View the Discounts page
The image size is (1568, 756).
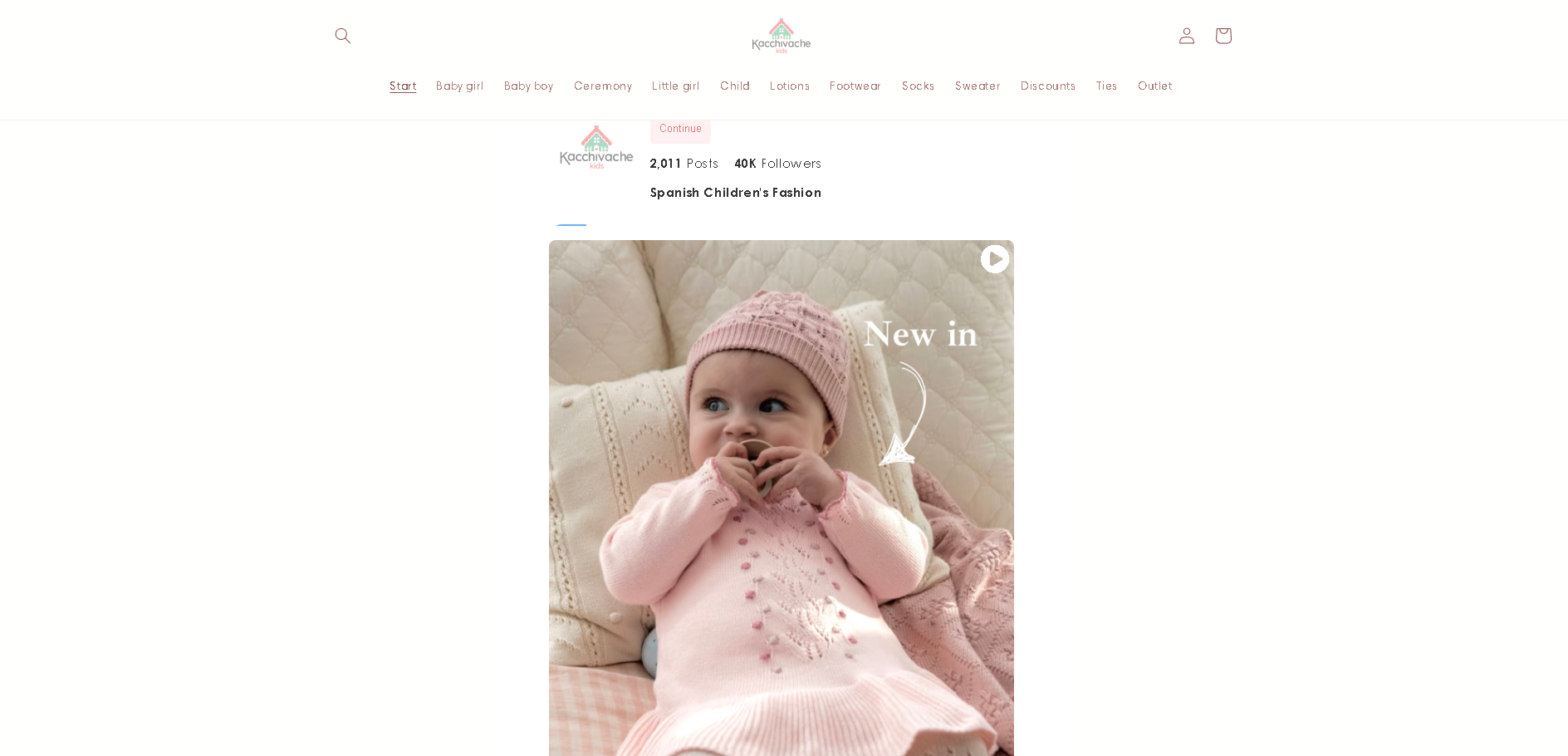pos(1048,86)
